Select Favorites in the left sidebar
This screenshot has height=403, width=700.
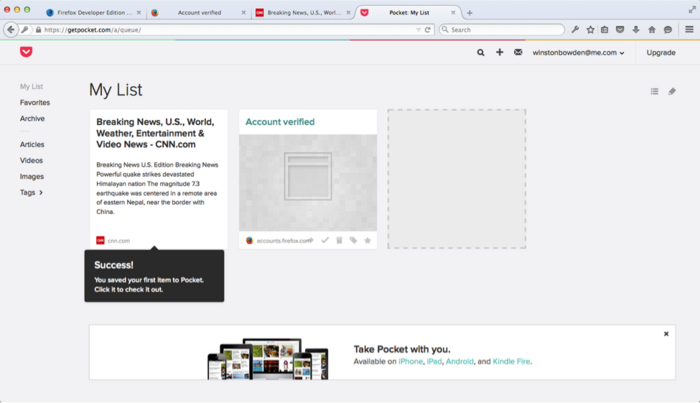[35, 103]
